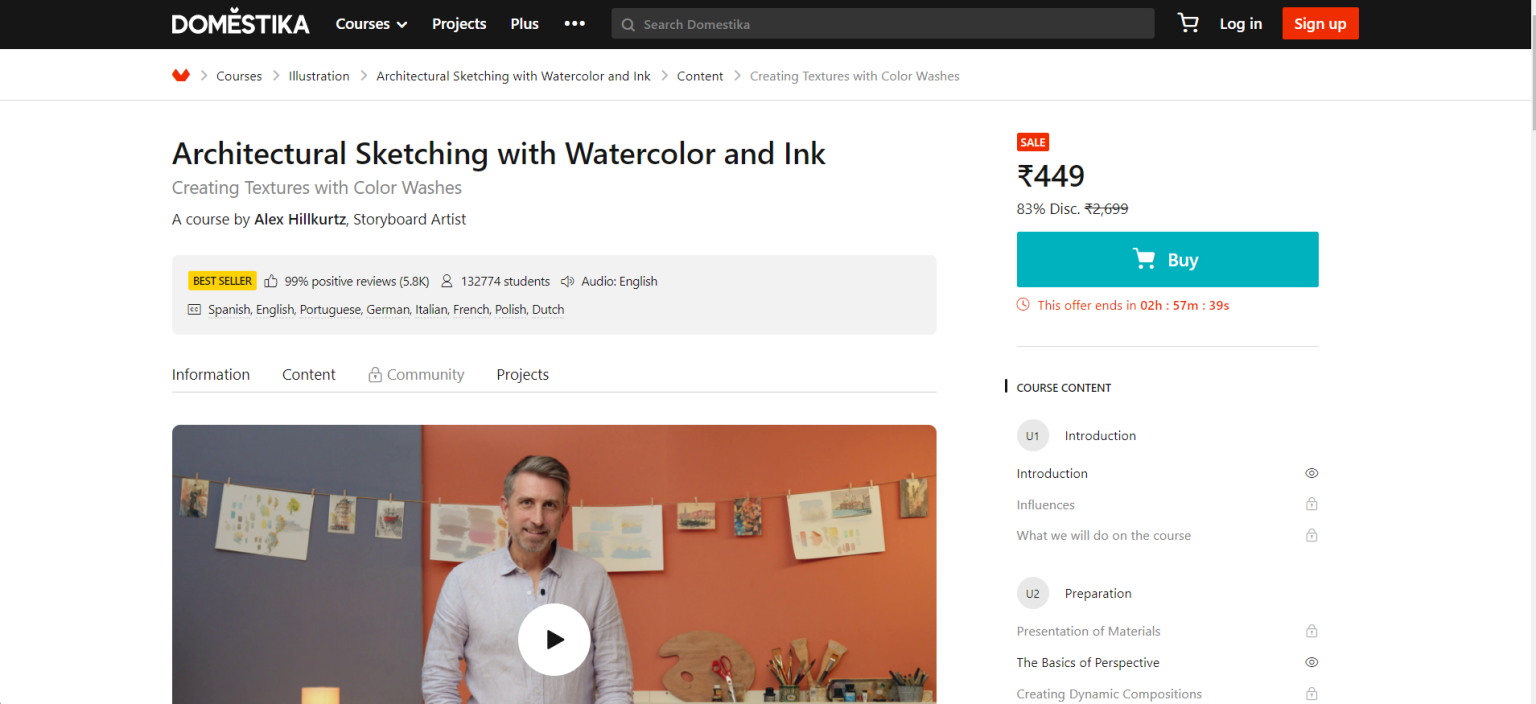The image size is (1536, 704).
Task: Expand the U1 Introduction unit
Action: tap(1033, 435)
